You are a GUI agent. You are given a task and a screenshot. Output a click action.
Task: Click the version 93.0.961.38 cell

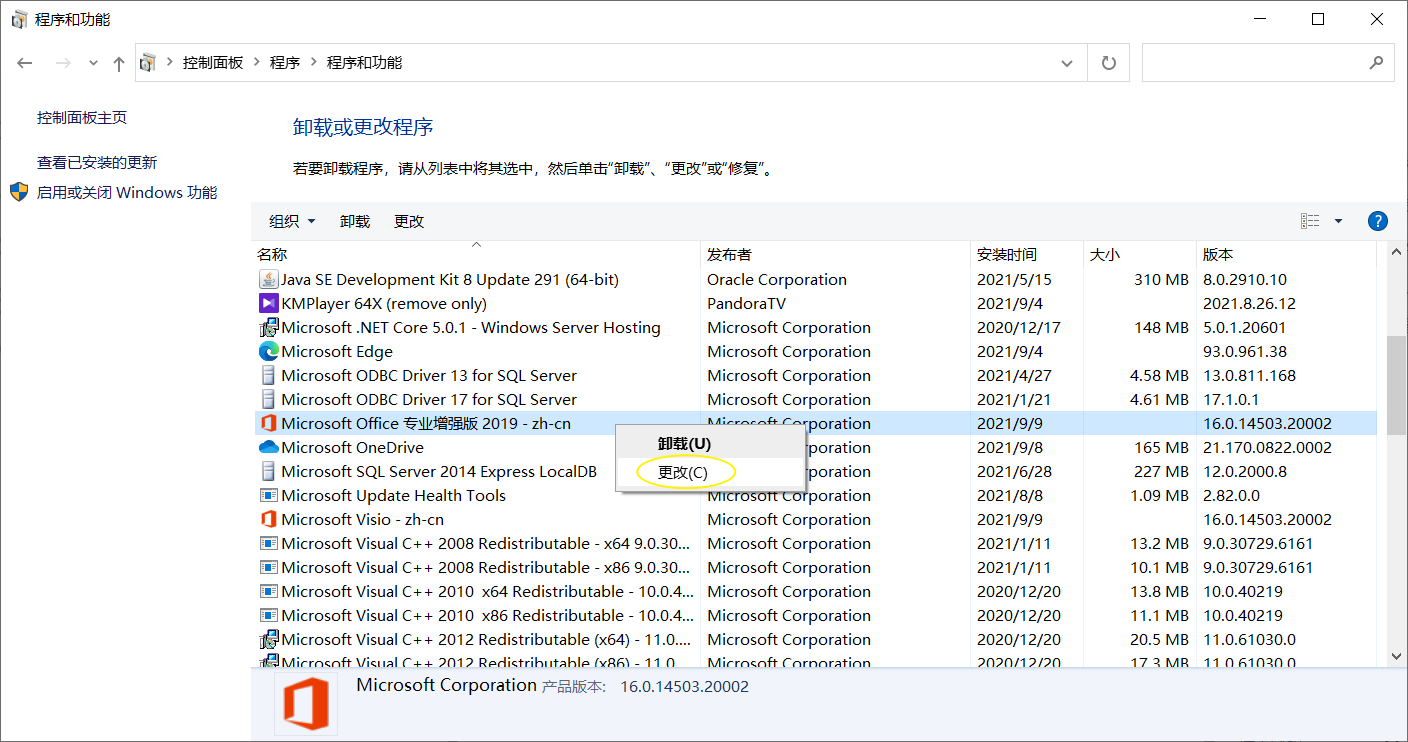click(1245, 352)
